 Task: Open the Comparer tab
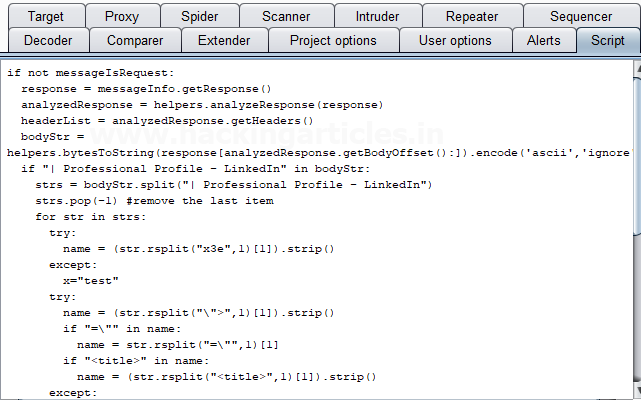coord(135,41)
